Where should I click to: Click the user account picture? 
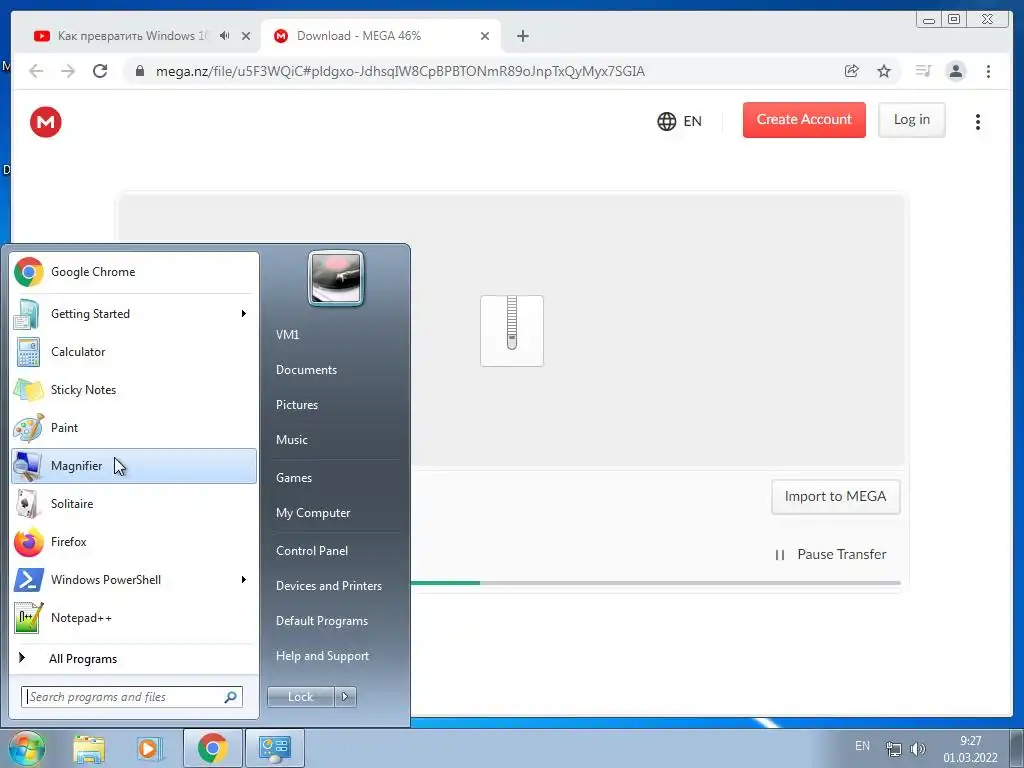(336, 278)
